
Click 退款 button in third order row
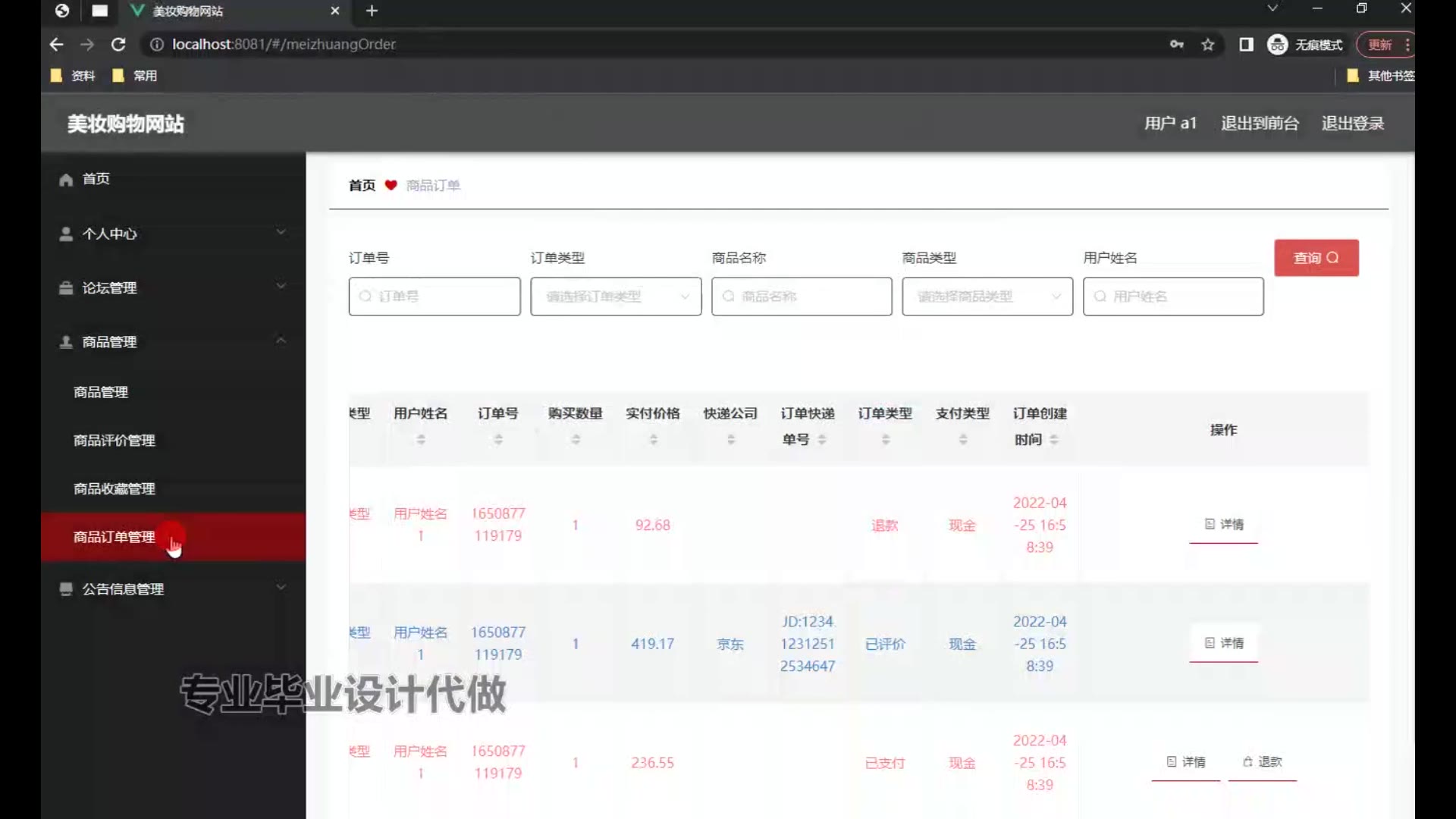click(1263, 762)
